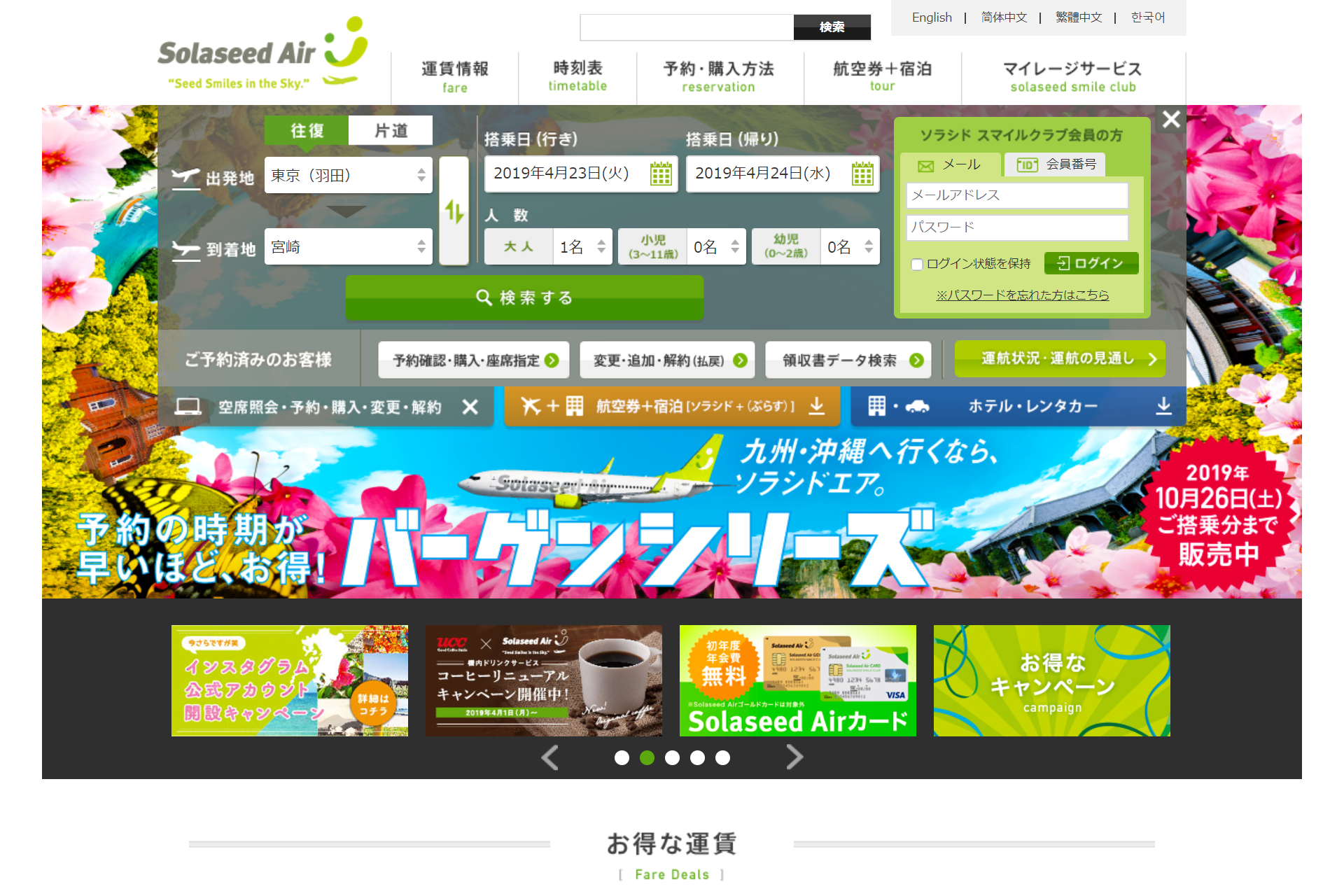
Task: Open UCC coffee renewal campaign banner
Action: click(544, 680)
